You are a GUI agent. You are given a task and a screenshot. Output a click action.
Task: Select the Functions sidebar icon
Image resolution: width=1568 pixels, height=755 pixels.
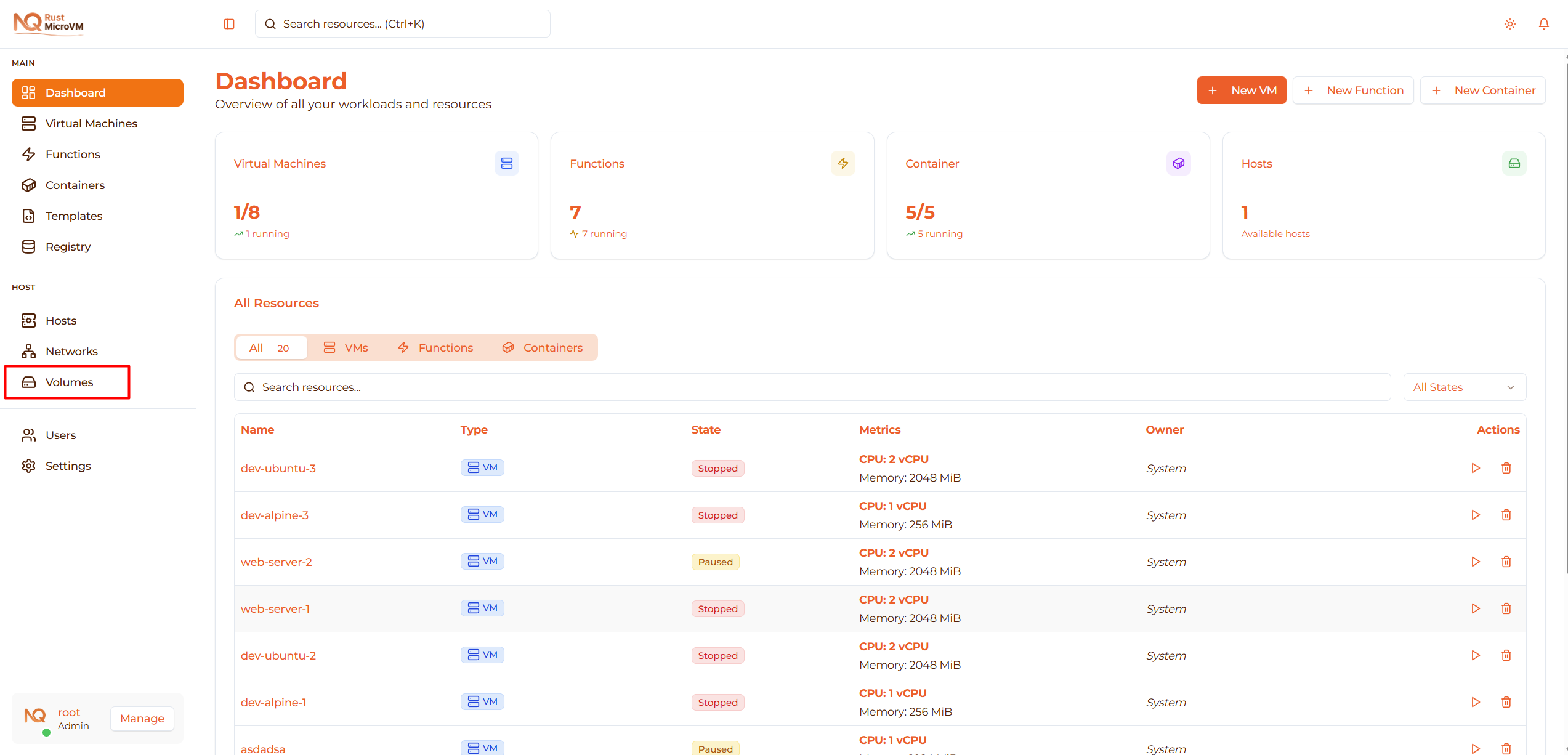pyautogui.click(x=29, y=154)
